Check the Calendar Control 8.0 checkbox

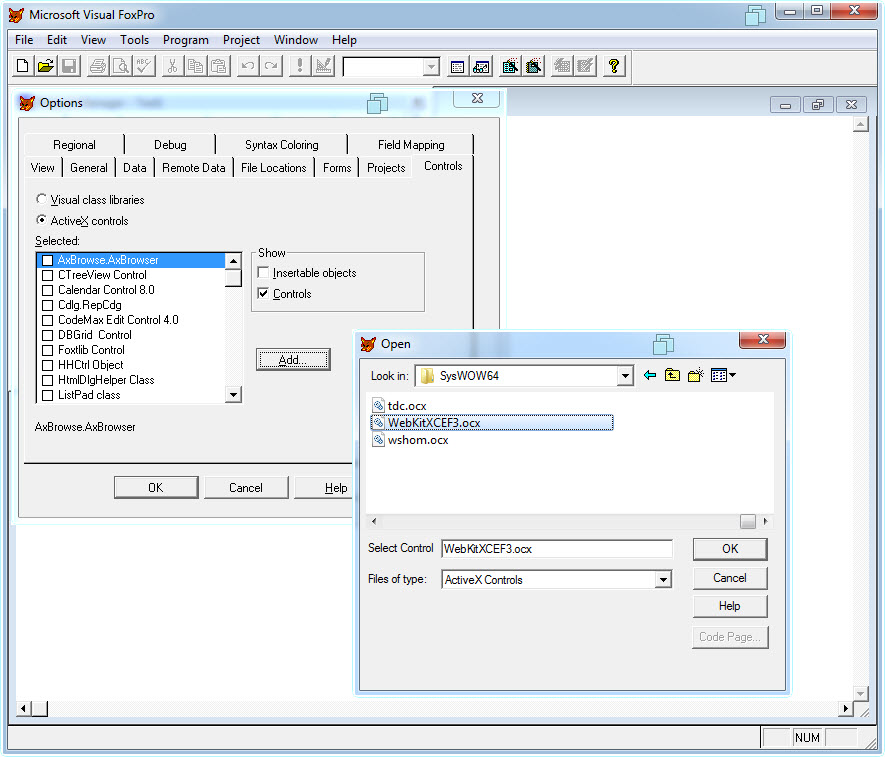point(47,290)
